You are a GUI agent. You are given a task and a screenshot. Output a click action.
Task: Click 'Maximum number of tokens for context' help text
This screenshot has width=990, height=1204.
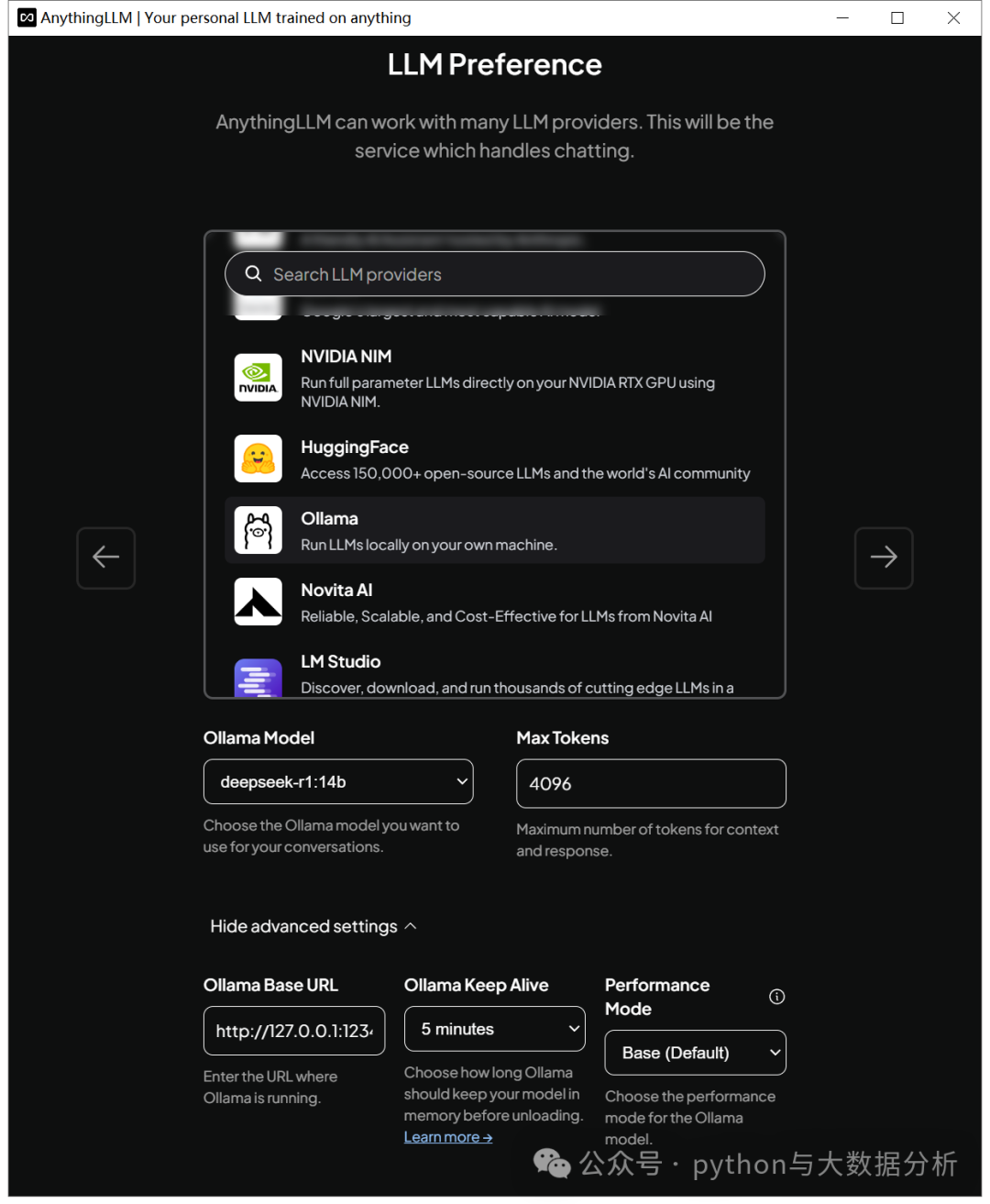[x=647, y=840]
